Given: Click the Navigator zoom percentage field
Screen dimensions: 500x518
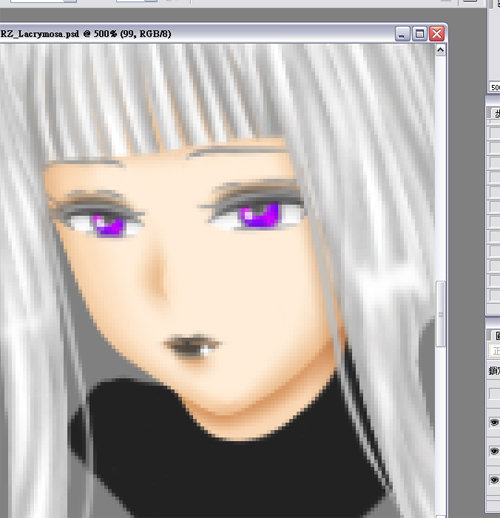Looking at the screenshot, I should (x=495, y=87).
